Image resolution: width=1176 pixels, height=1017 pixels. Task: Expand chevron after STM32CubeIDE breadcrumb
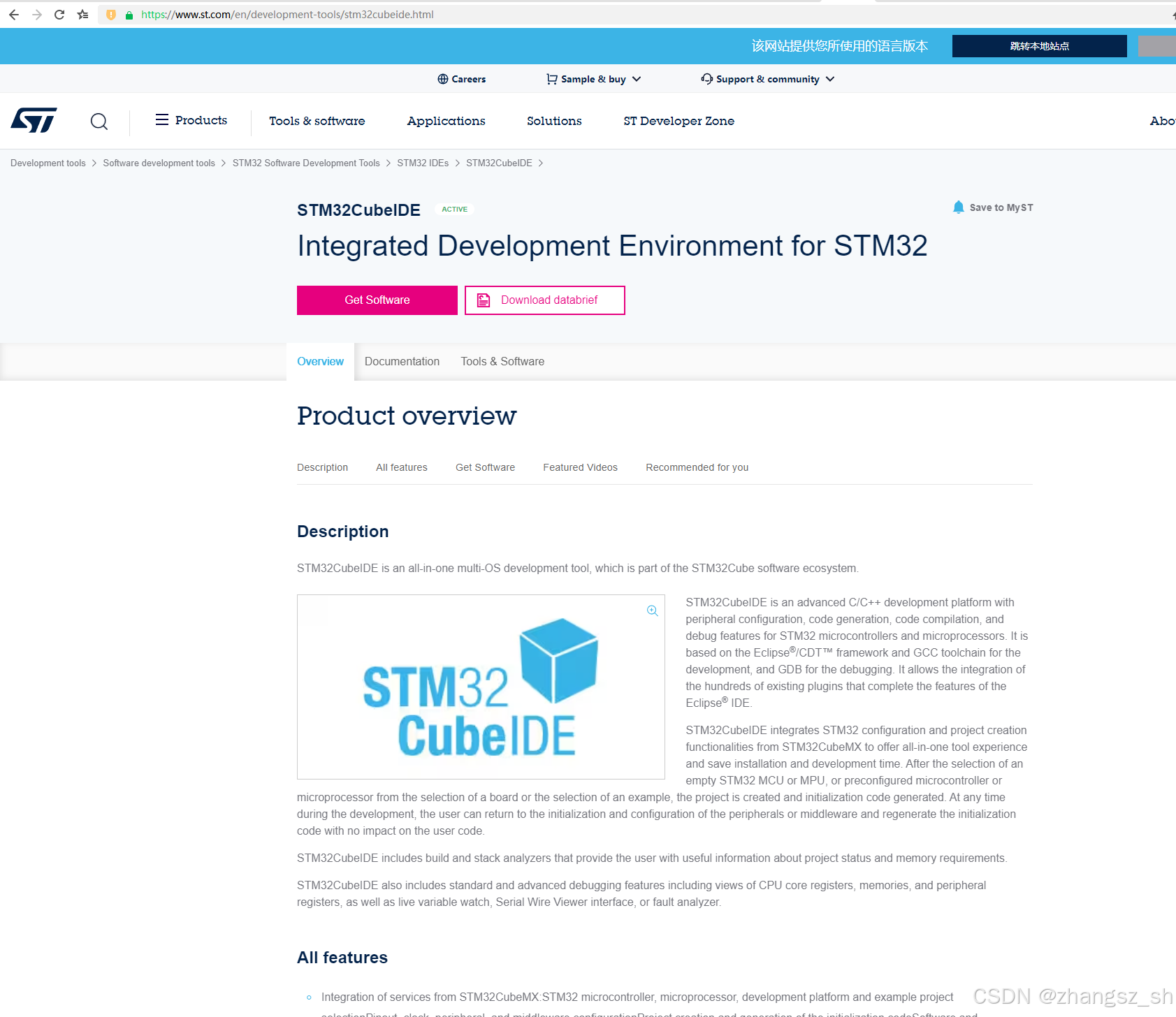coord(541,163)
